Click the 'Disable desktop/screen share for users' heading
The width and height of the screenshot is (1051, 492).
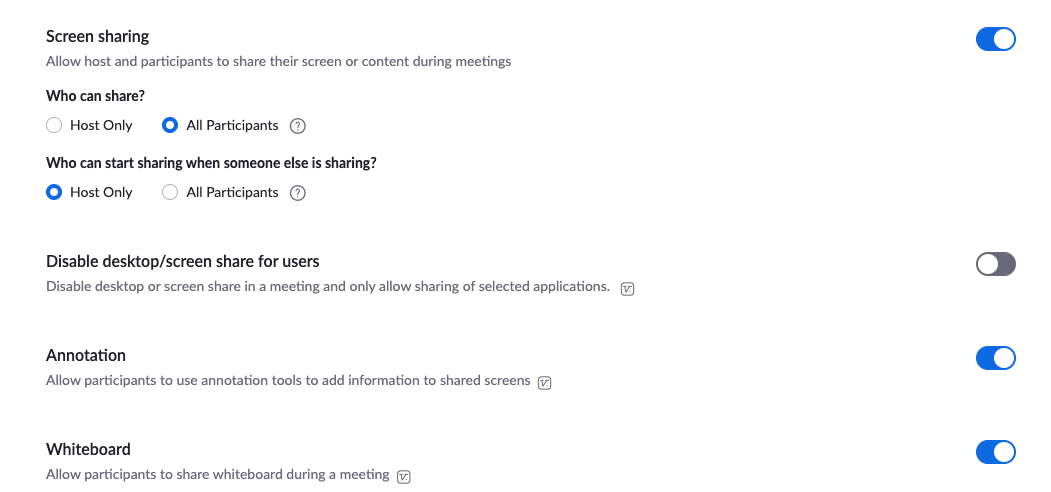183,261
